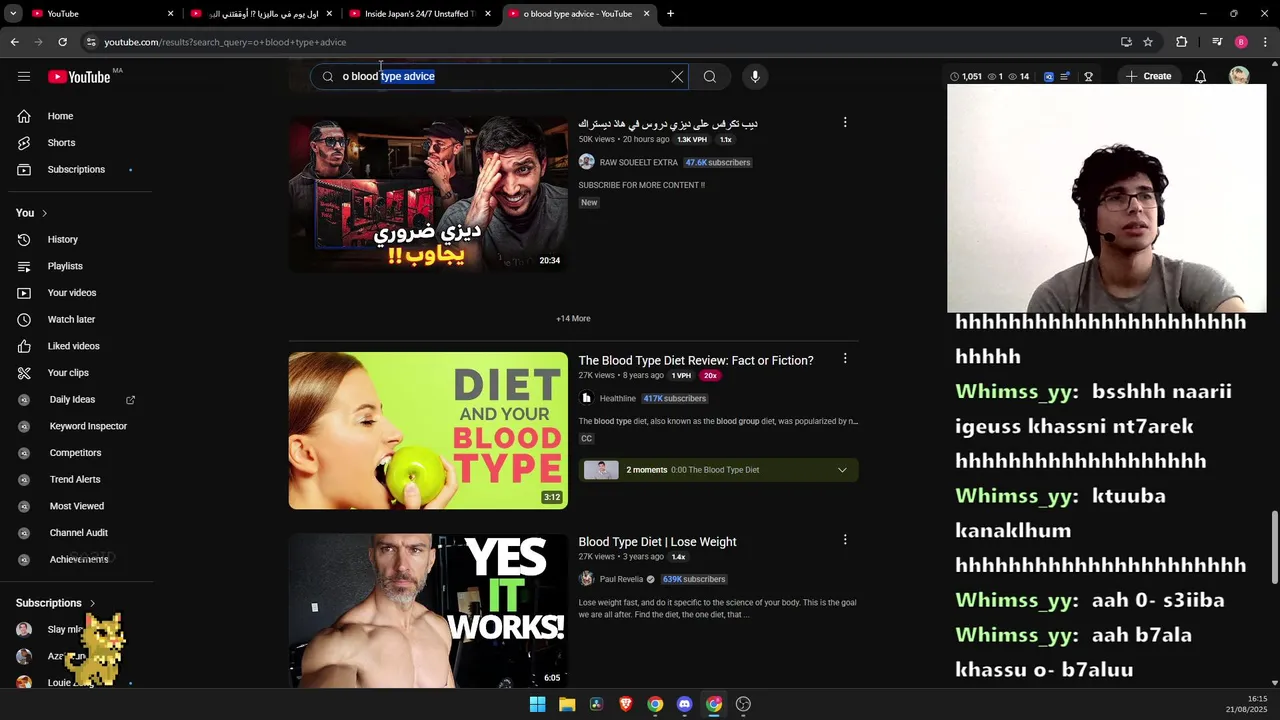The height and width of the screenshot is (720, 1280).
Task: Click the browser address bar URL
Action: point(225,42)
